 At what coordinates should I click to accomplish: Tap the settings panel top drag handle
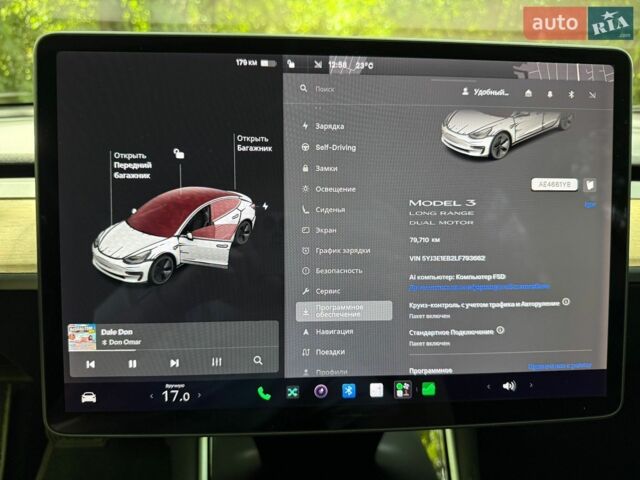(x=453, y=80)
